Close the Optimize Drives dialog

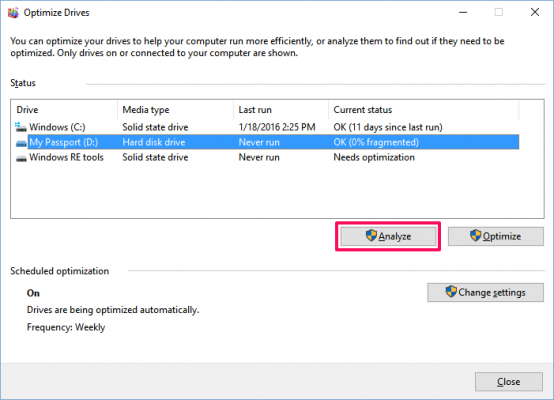(x=508, y=382)
